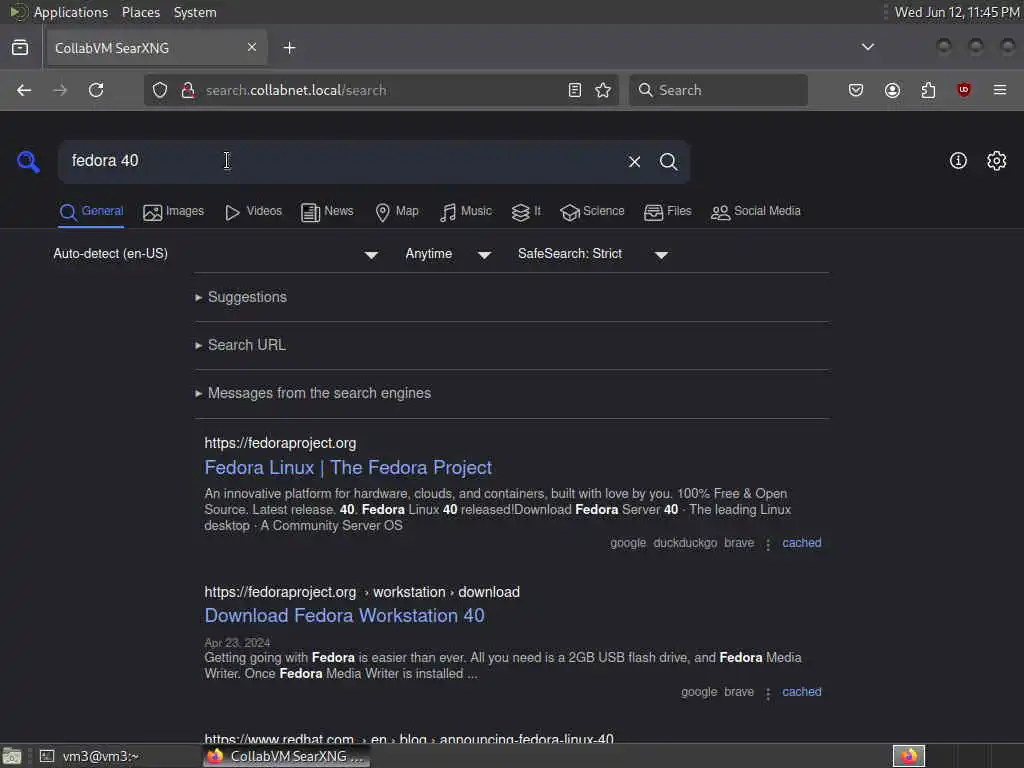Submit search with the magnifier button
Image resolution: width=1024 pixels, height=768 pixels.
(x=668, y=161)
